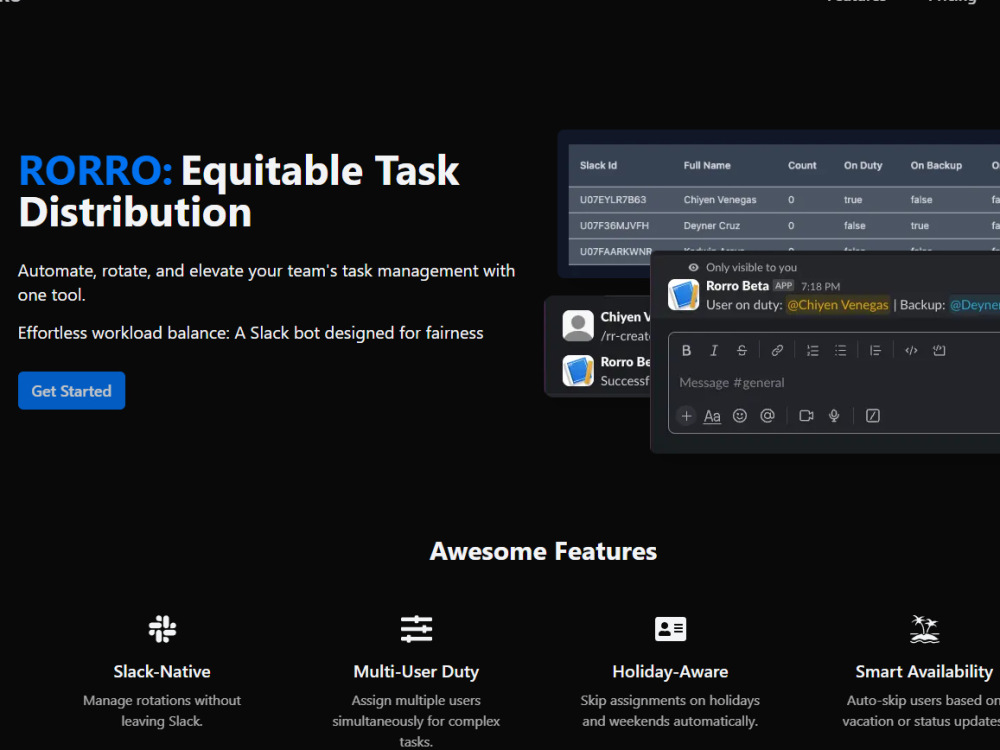
Task: Click the gray user avatar of Chiyen
Action: (578, 325)
